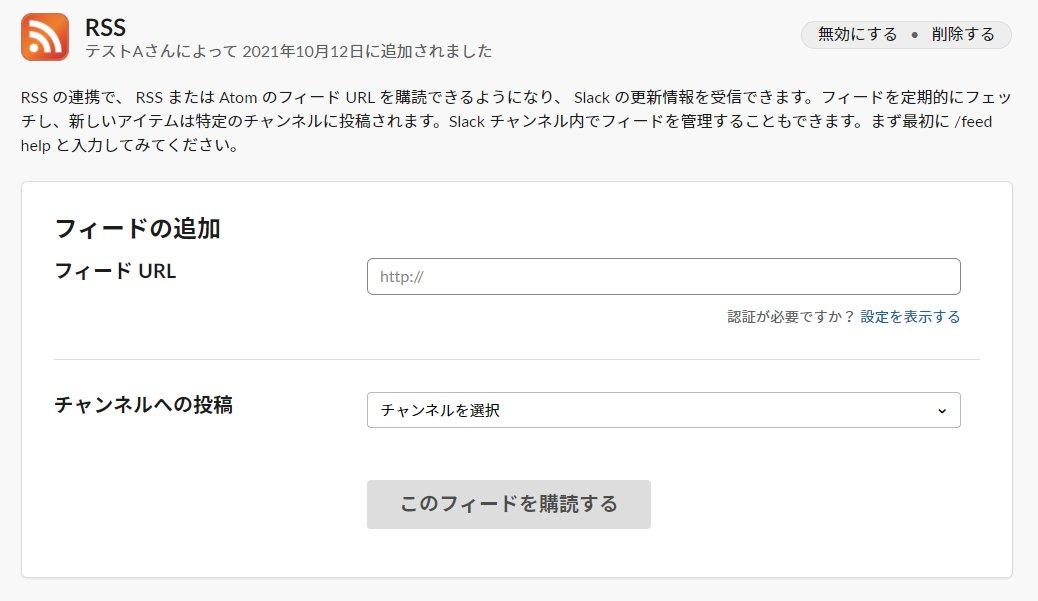The height and width of the screenshot is (601, 1038).
Task: Focus the フィード URL http:// input field
Action: pyautogui.click(x=663, y=277)
